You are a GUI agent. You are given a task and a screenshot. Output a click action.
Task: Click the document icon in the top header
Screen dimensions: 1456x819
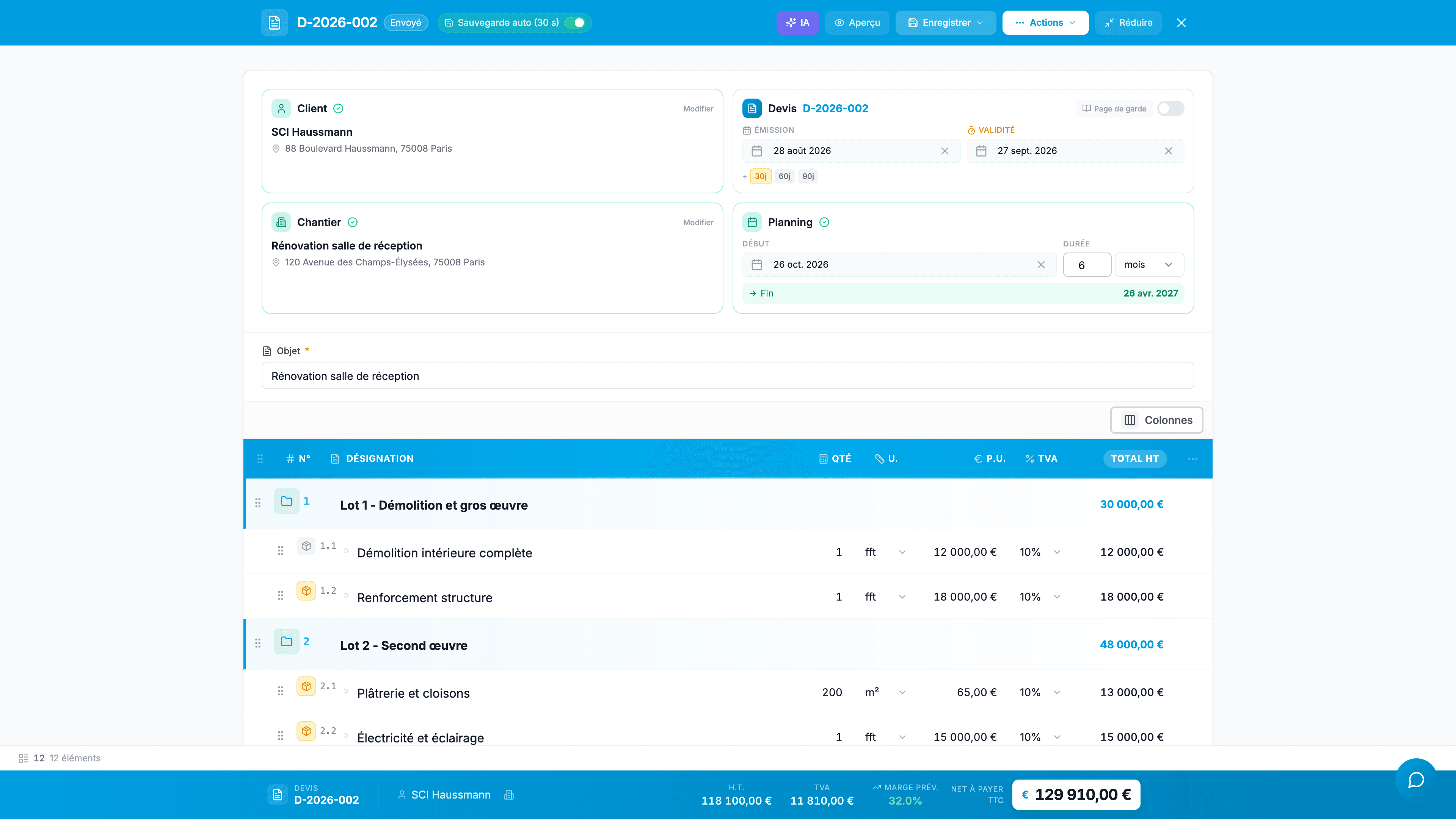[275, 23]
